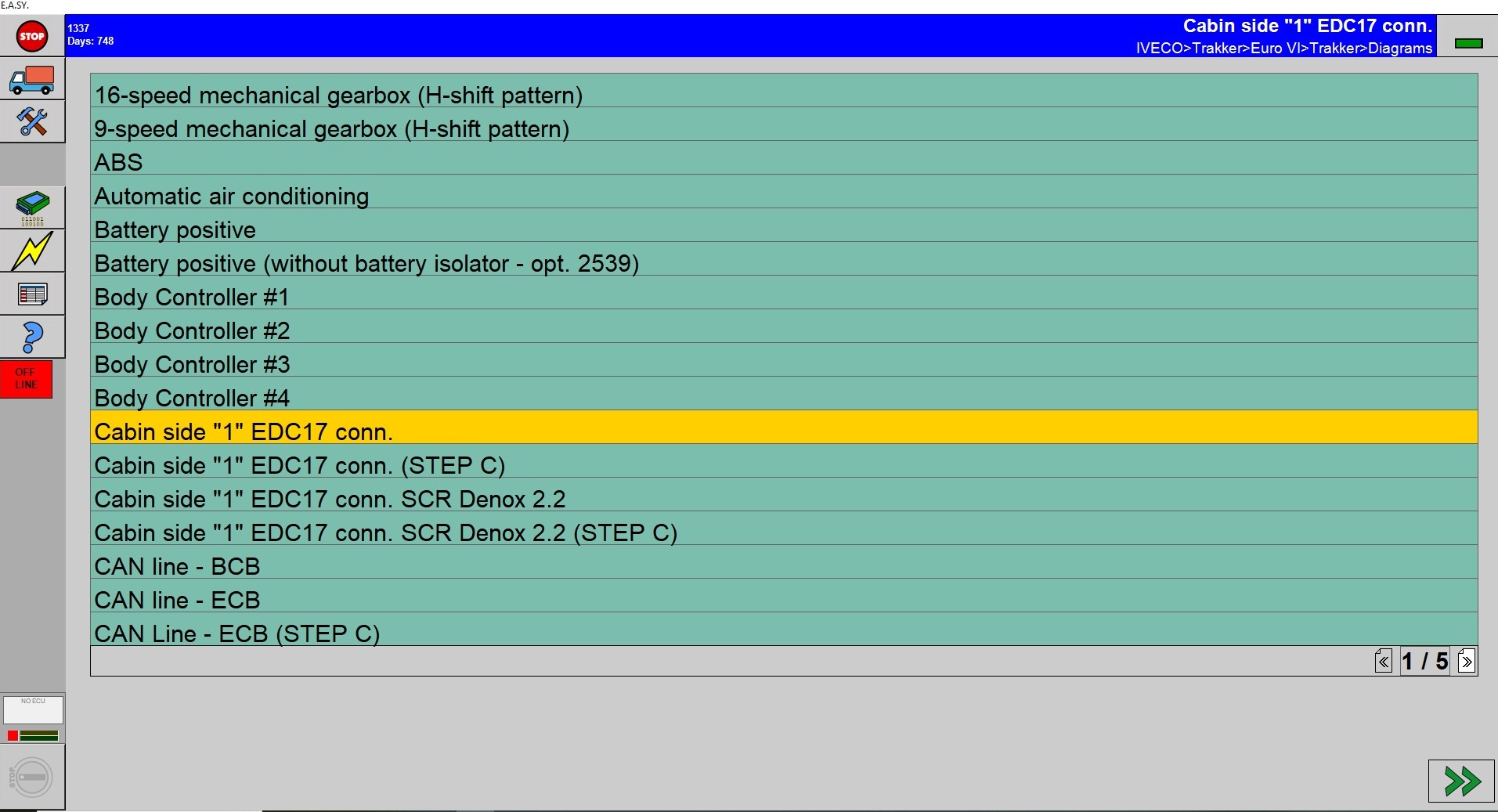
Task: Open Body Controller #3 diagram
Action: pos(783,364)
